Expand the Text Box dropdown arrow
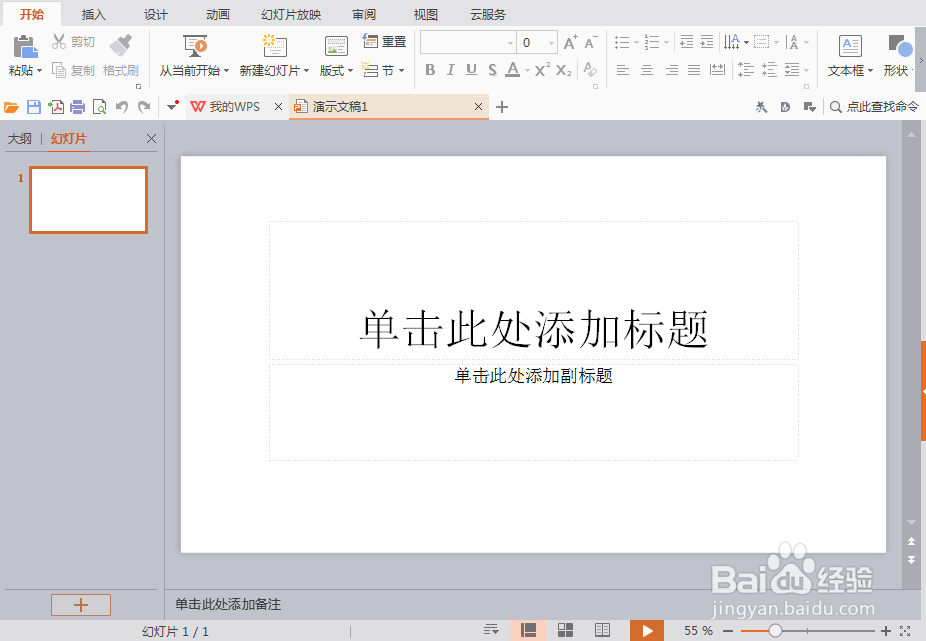Viewport: 926px width, 641px height. (870, 71)
